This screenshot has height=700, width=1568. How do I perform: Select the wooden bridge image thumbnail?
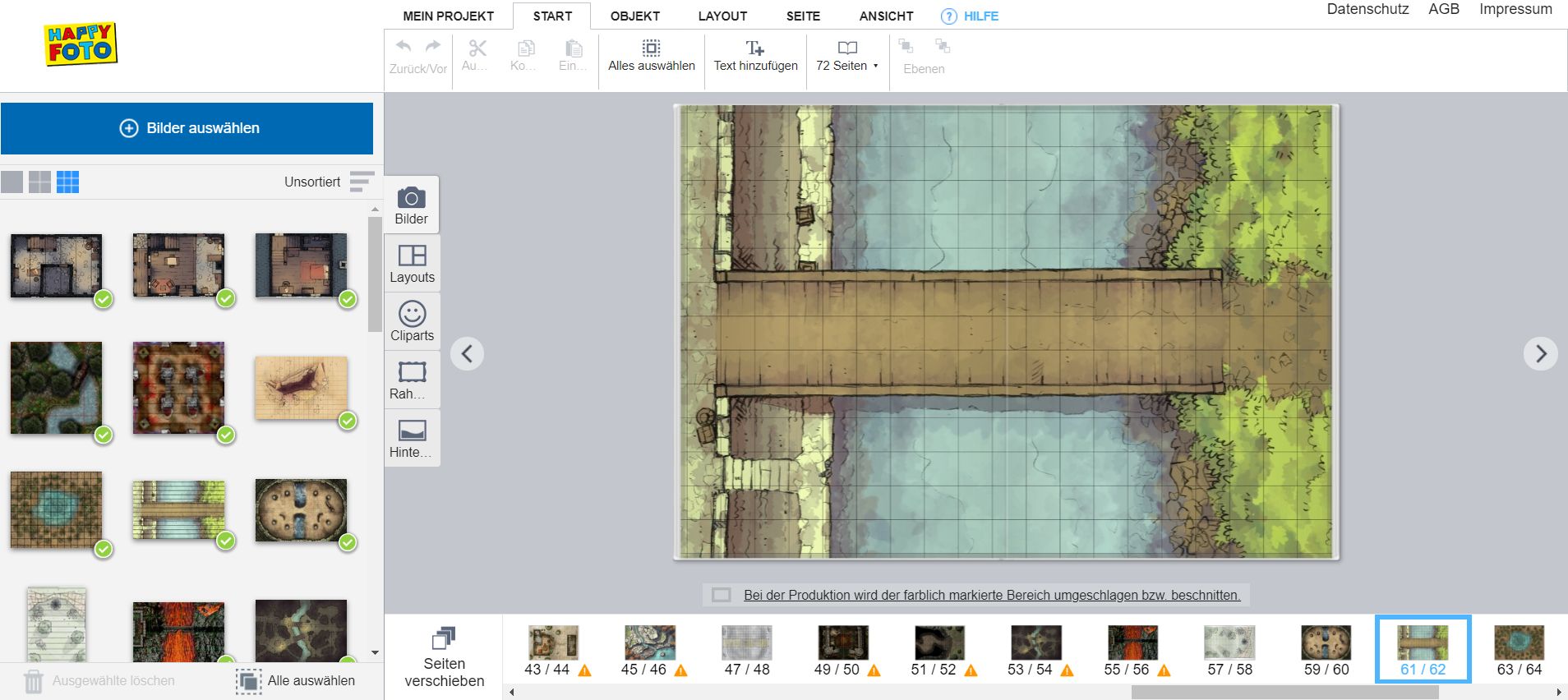[x=179, y=510]
